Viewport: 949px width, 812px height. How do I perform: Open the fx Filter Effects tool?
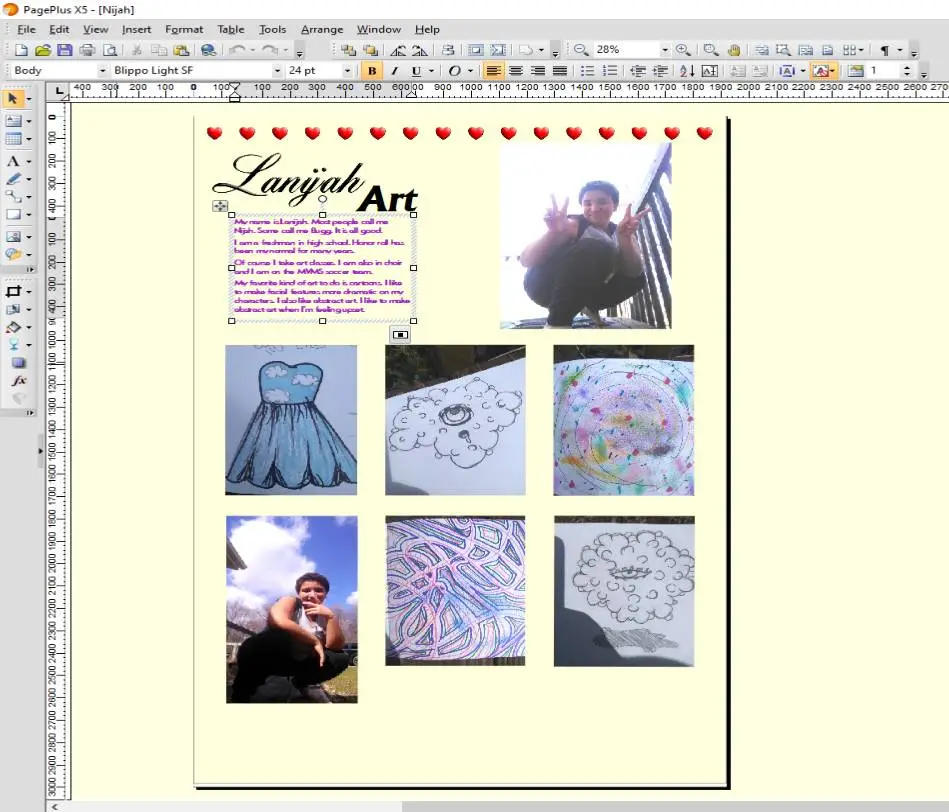tap(18, 381)
